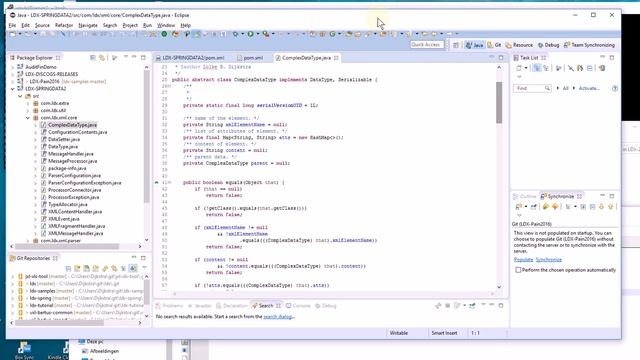Click the New file wizard toolbar icon

[13, 34]
